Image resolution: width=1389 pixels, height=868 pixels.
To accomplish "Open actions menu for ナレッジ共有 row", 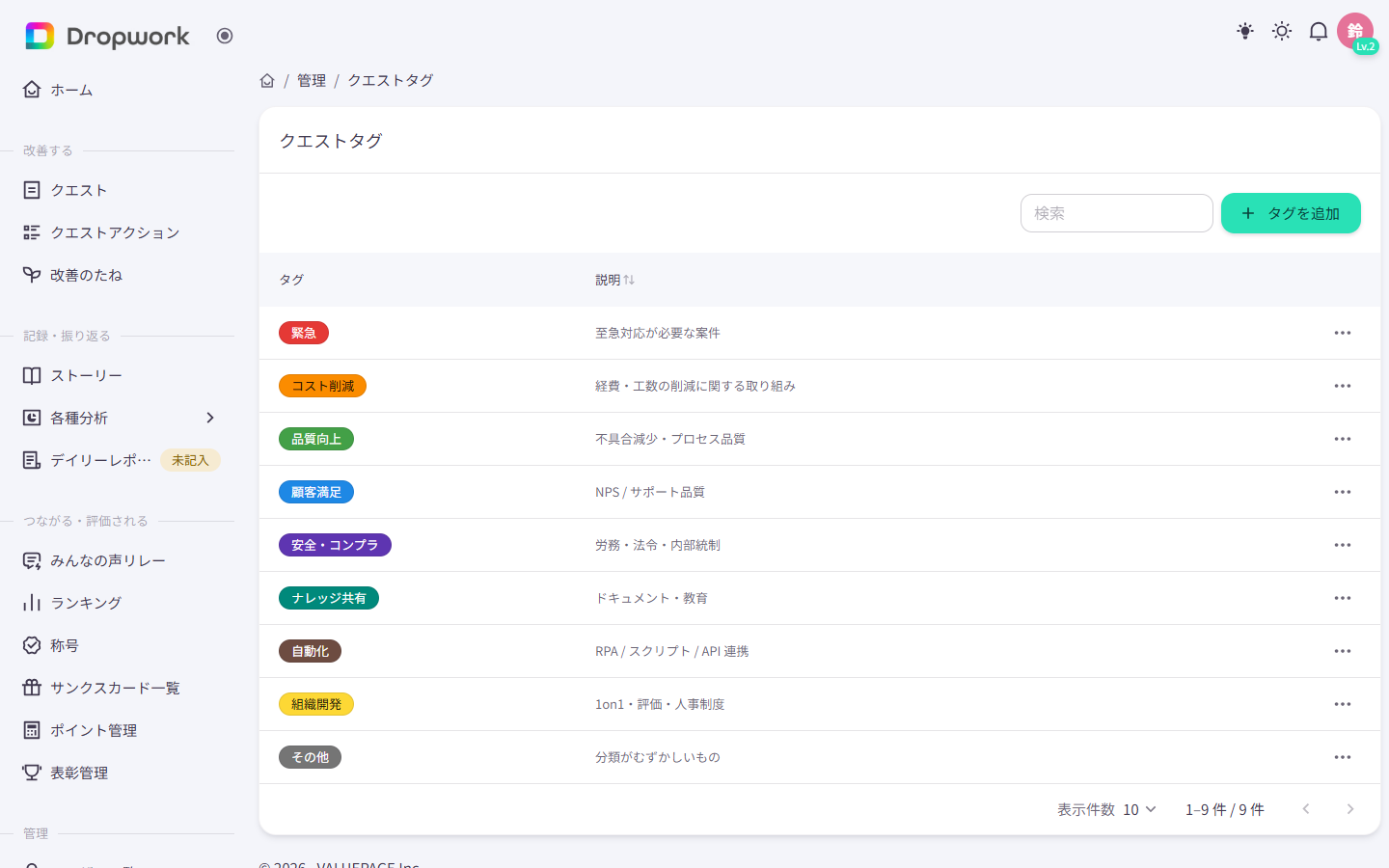I will (x=1343, y=598).
